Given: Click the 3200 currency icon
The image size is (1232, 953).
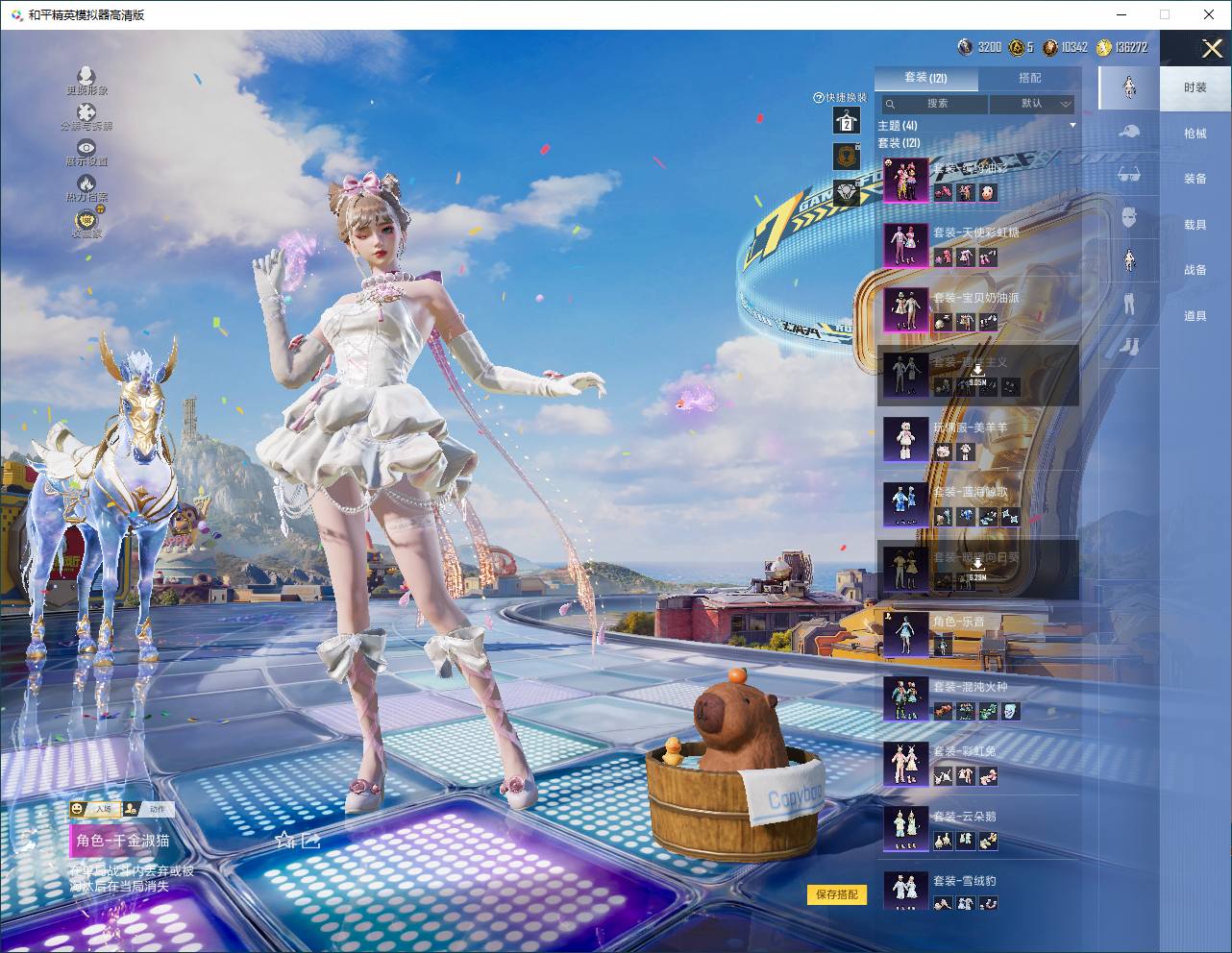Looking at the screenshot, I should (965, 47).
